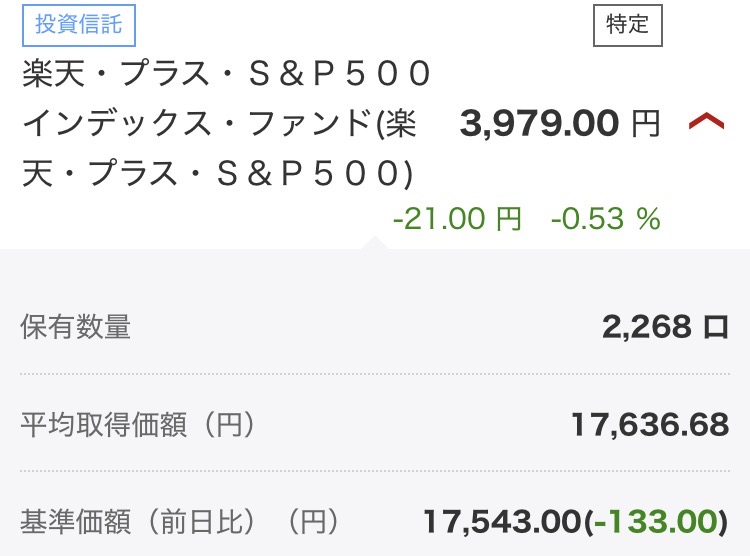
Task: Select the 平均取得価額（円） label
Action: click(x=138, y=425)
